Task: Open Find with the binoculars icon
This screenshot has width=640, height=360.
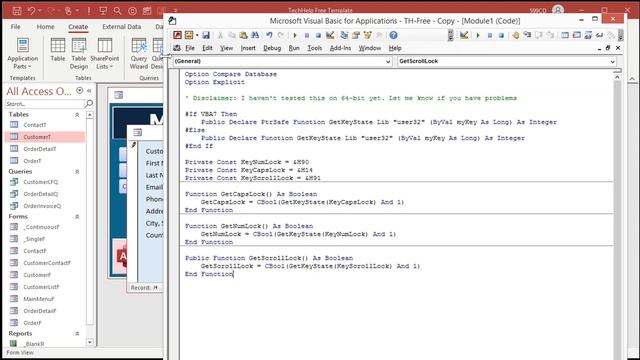Action: pos(255,35)
